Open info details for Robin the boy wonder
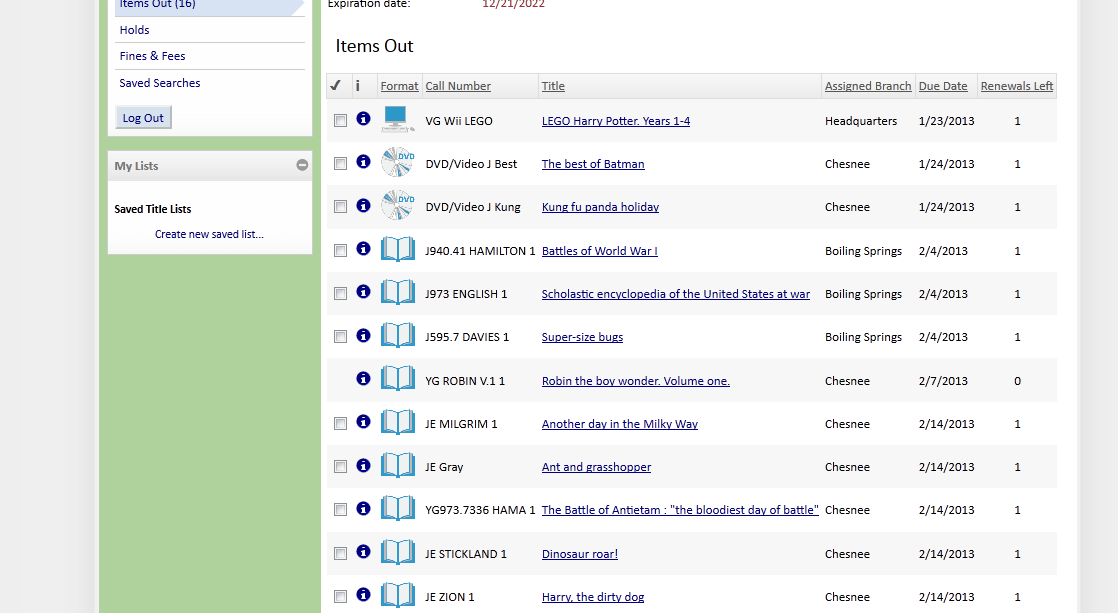Viewport: 1118px width, 613px height. (363, 379)
